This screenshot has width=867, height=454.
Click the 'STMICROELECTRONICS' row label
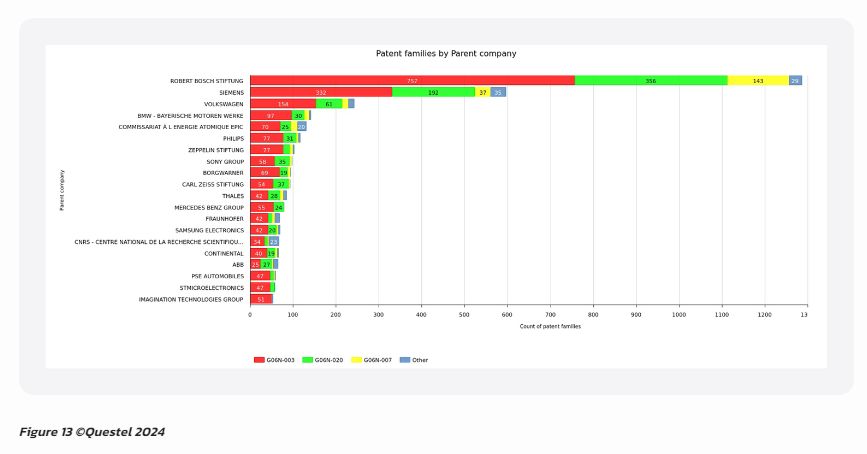click(x=211, y=288)
